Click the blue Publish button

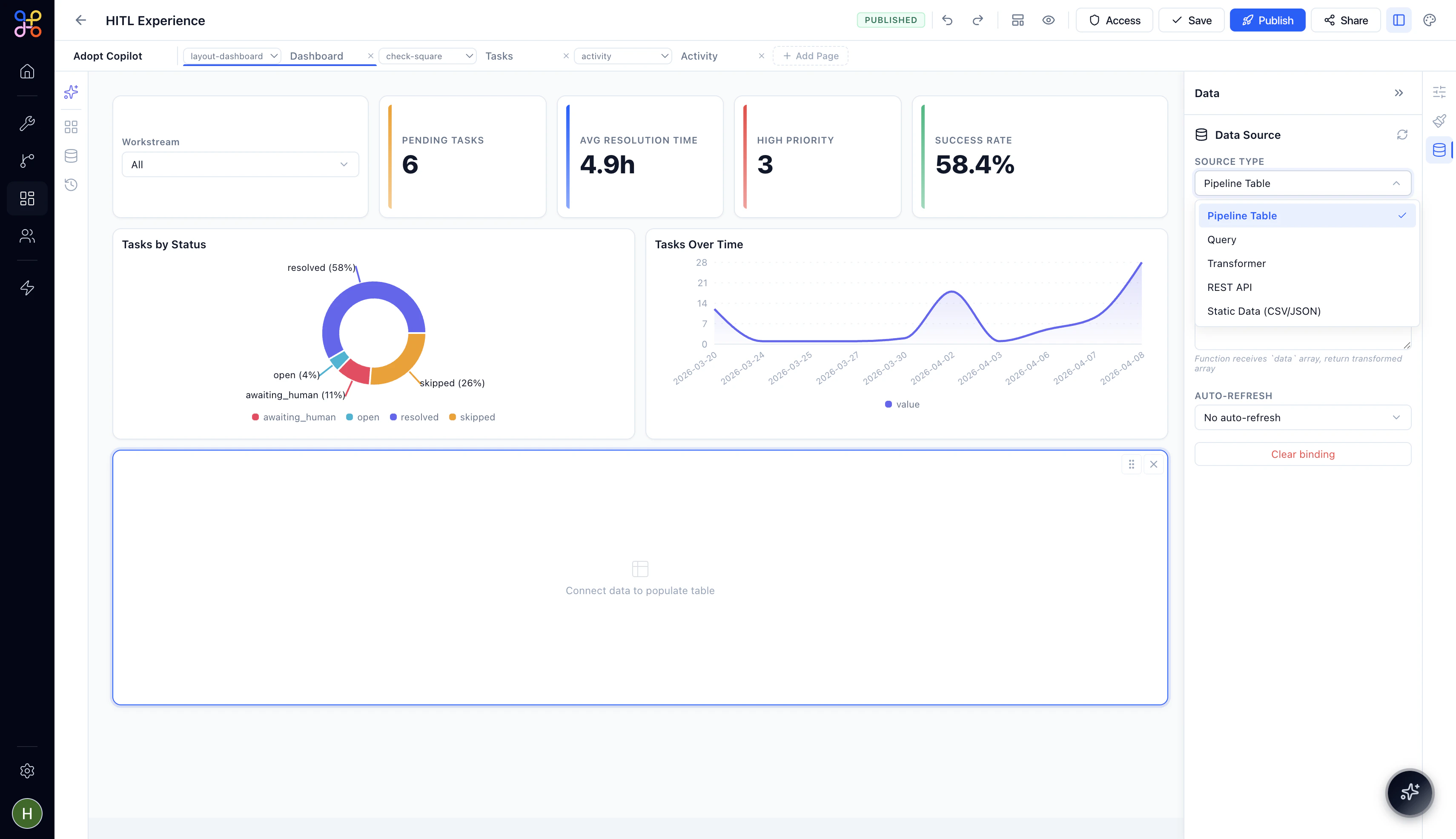click(x=1267, y=20)
